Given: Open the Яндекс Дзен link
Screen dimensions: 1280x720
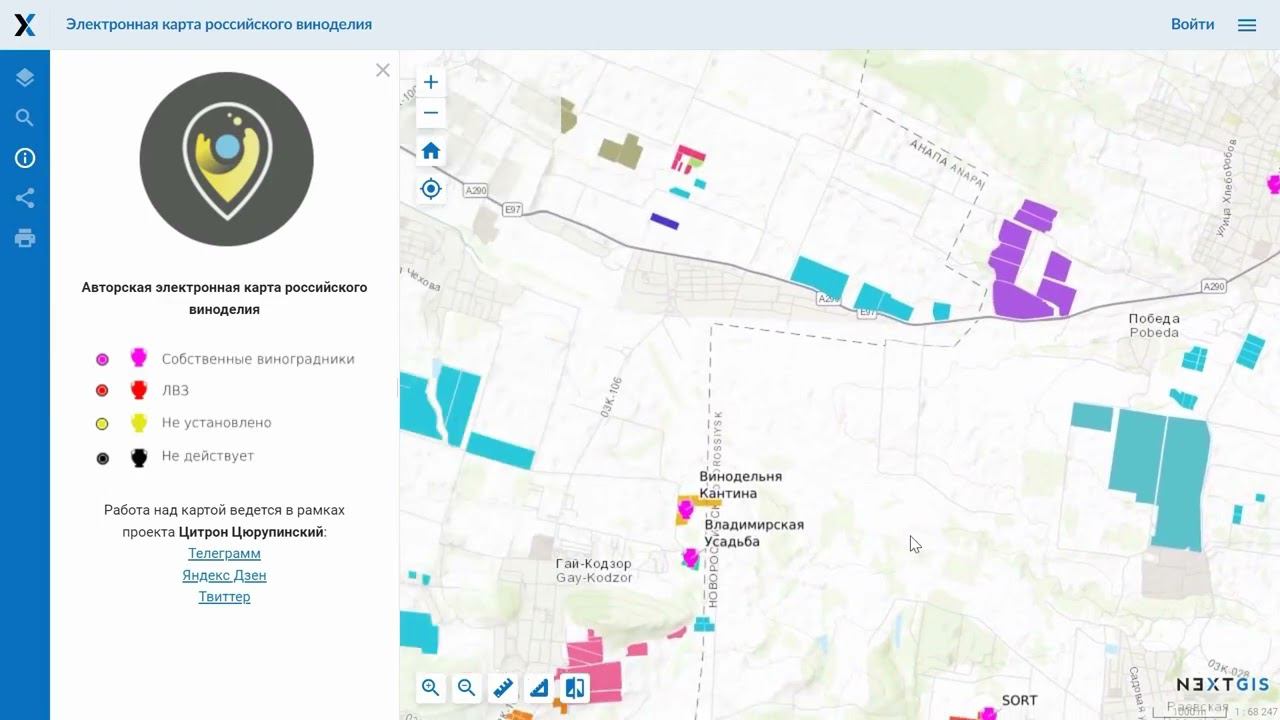Looking at the screenshot, I should [x=224, y=575].
